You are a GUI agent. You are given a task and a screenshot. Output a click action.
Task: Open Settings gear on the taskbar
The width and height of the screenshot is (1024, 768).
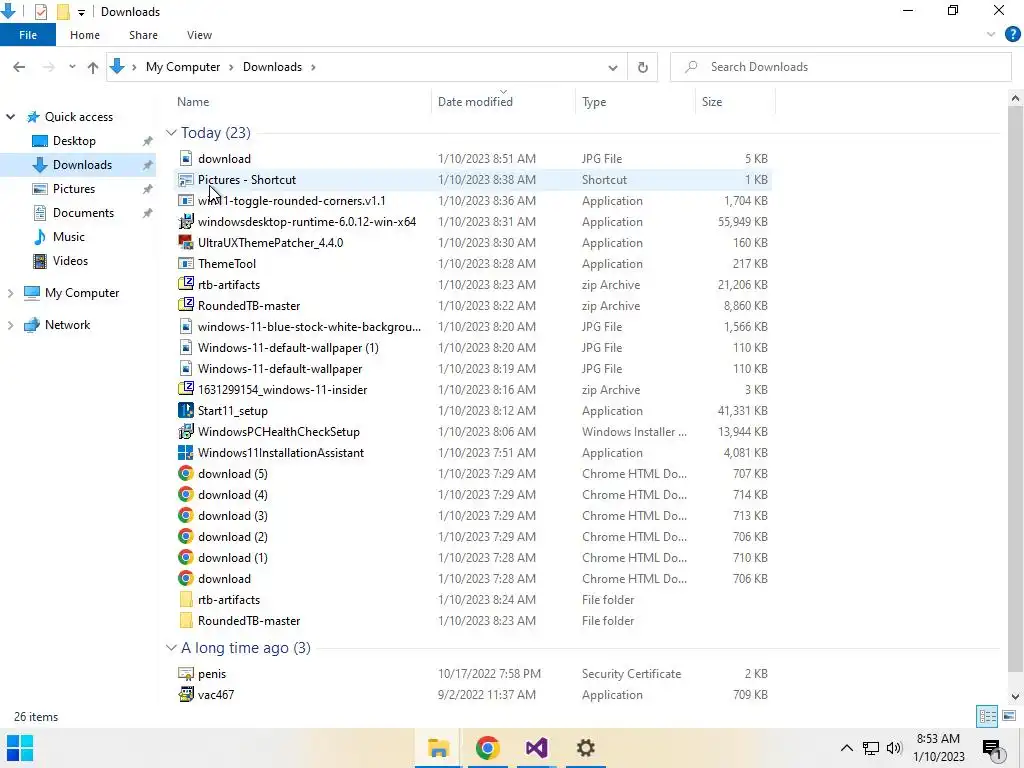tap(585, 748)
